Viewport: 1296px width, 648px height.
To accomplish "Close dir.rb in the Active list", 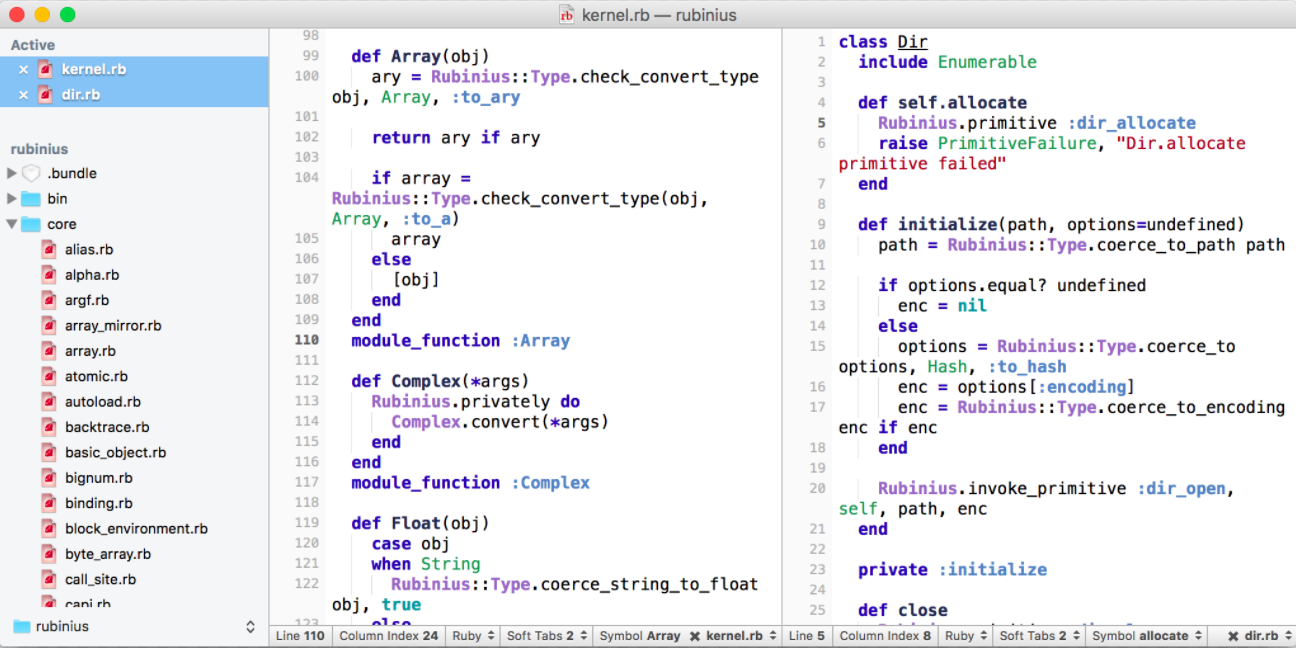I will [23, 95].
